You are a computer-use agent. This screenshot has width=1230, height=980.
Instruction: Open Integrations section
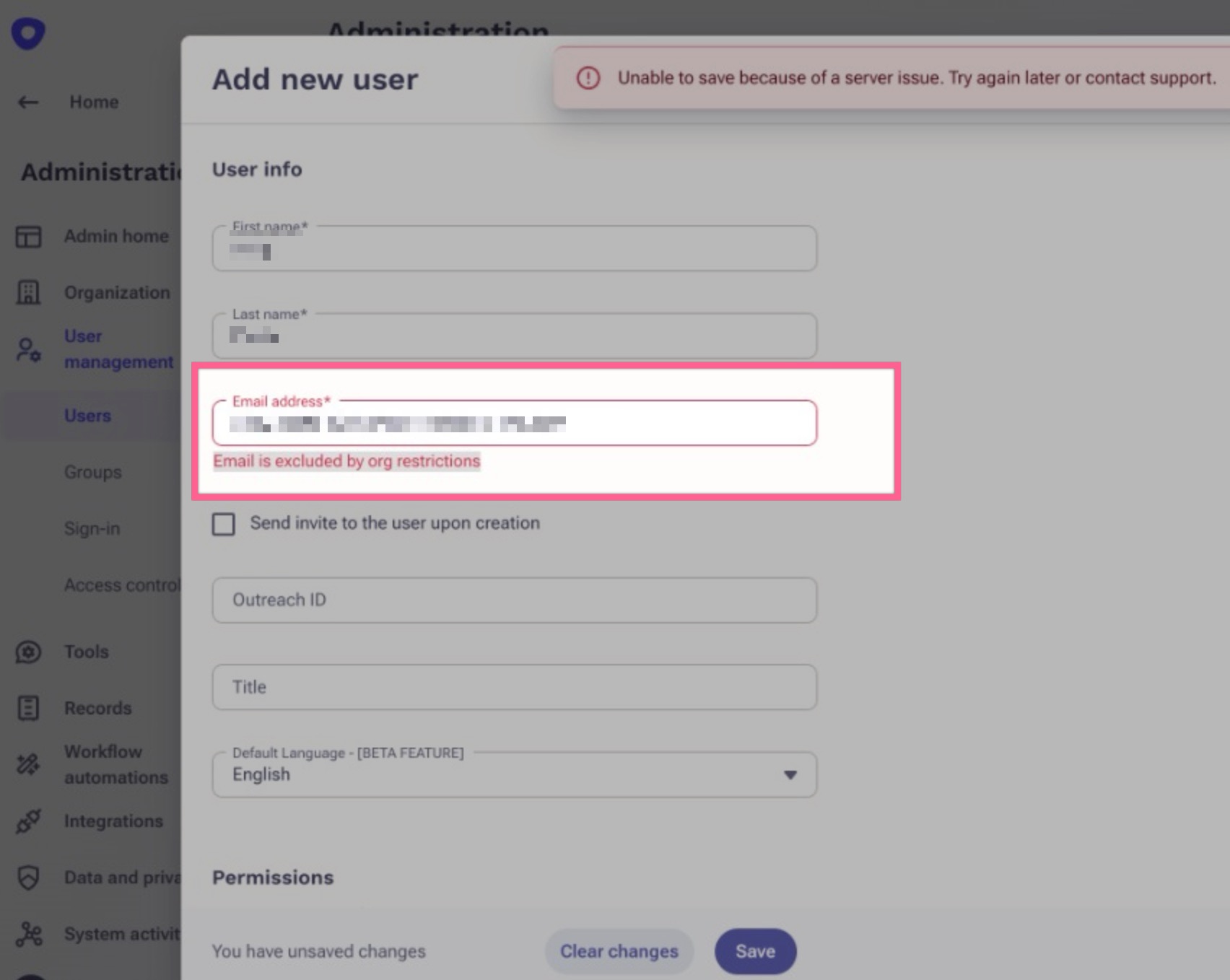tap(113, 821)
